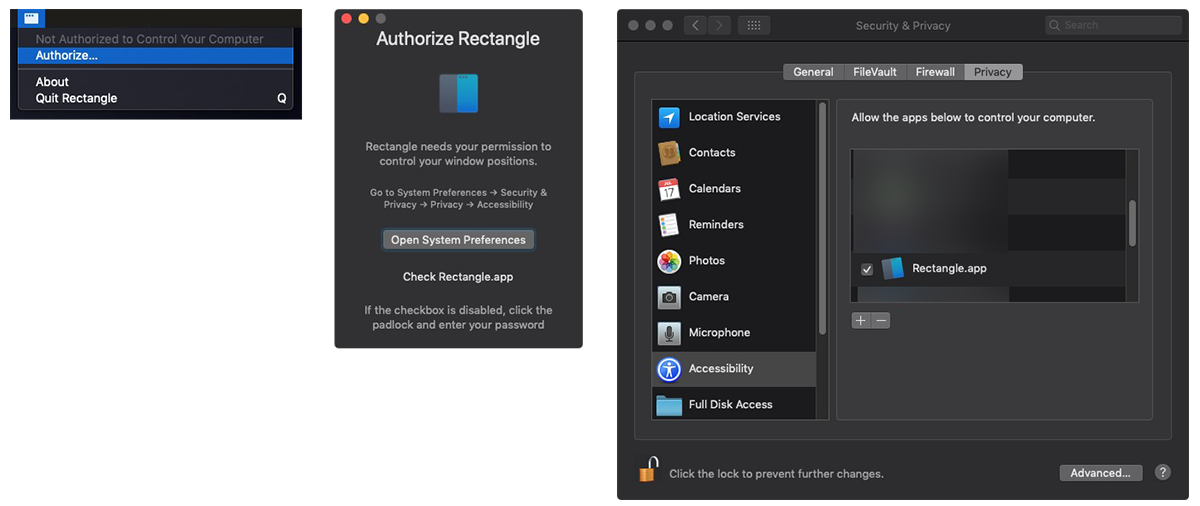Viewport: 1200px width, 506px height.
Task: Click the Rectangle logo in Authorize window
Action: tap(458, 93)
